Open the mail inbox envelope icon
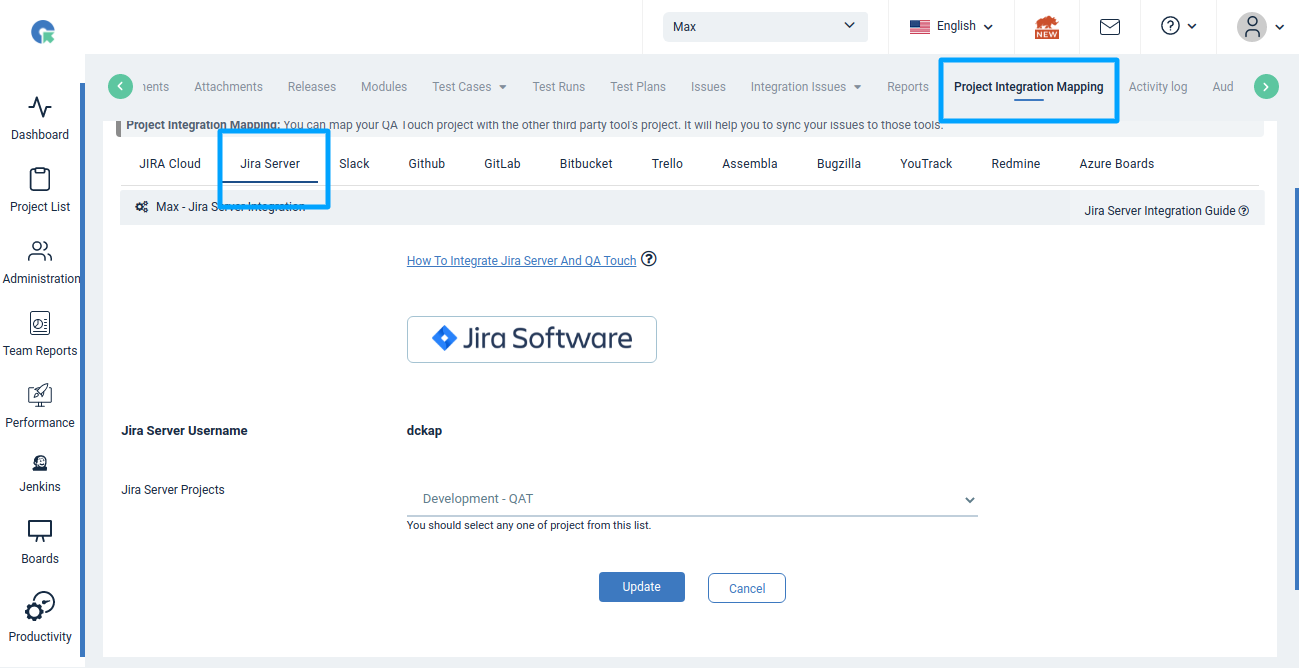This screenshot has width=1299, height=668. [1109, 27]
